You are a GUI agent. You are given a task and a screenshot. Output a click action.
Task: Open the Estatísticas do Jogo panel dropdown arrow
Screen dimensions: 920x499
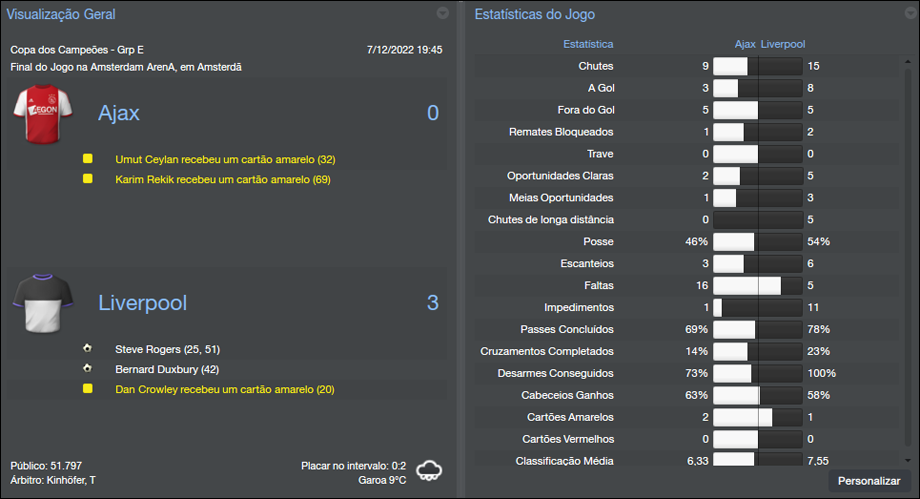[x=904, y=14]
